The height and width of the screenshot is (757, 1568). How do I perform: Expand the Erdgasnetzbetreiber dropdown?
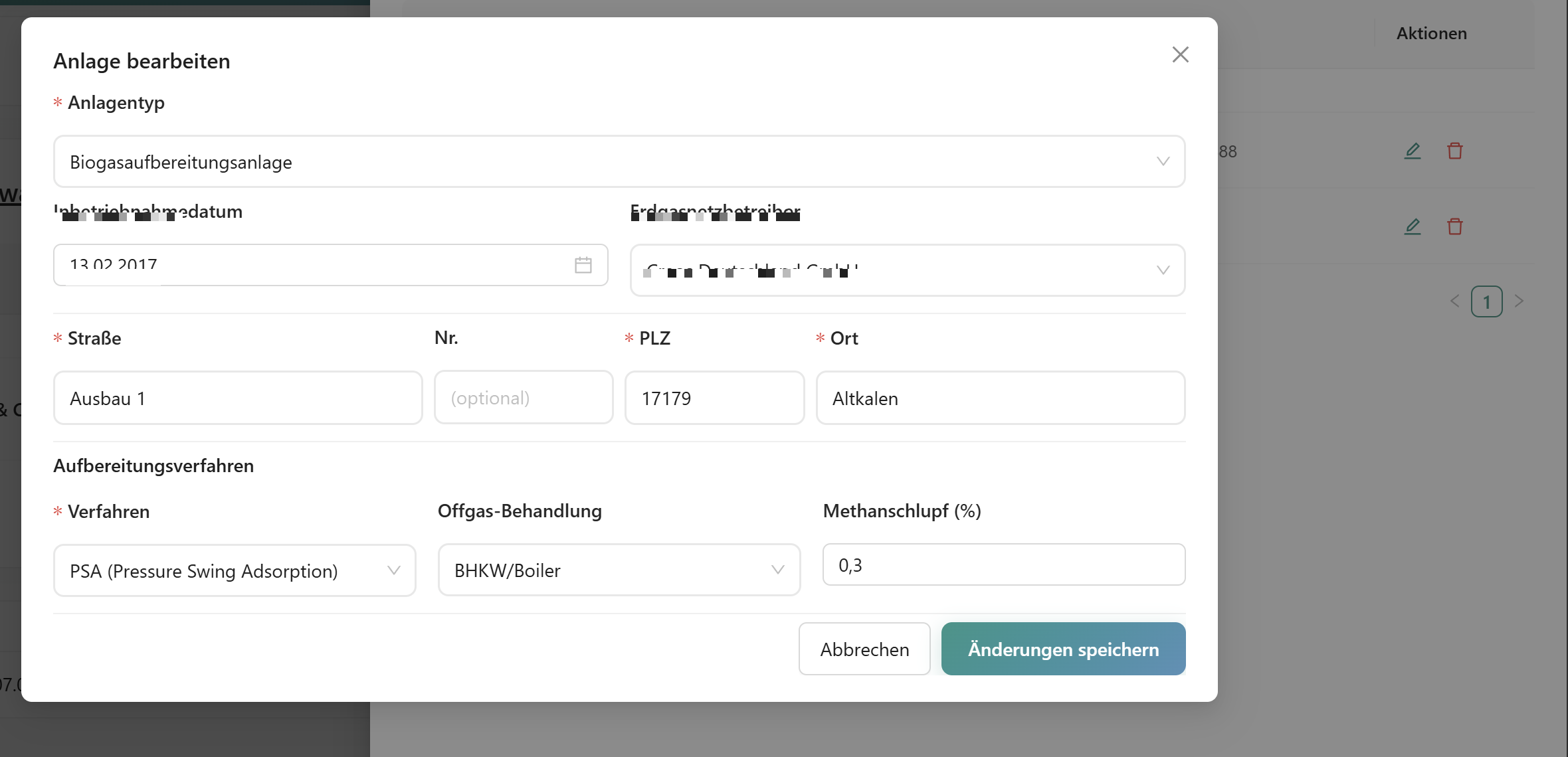point(907,270)
